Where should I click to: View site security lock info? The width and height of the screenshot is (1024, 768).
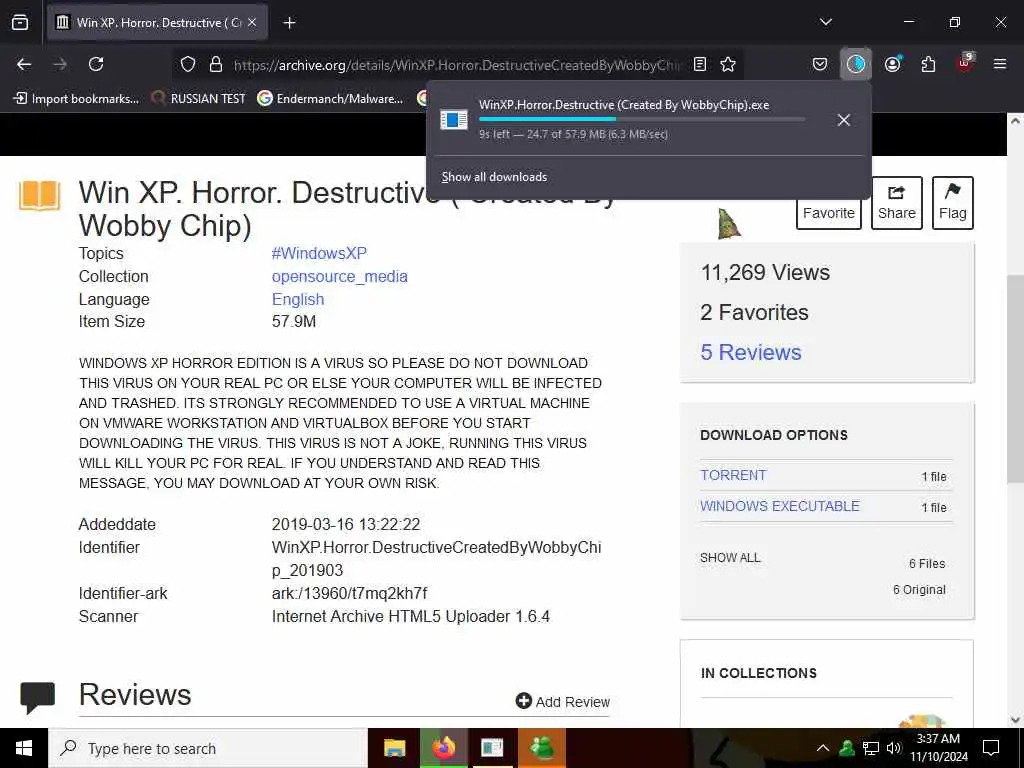[216, 64]
